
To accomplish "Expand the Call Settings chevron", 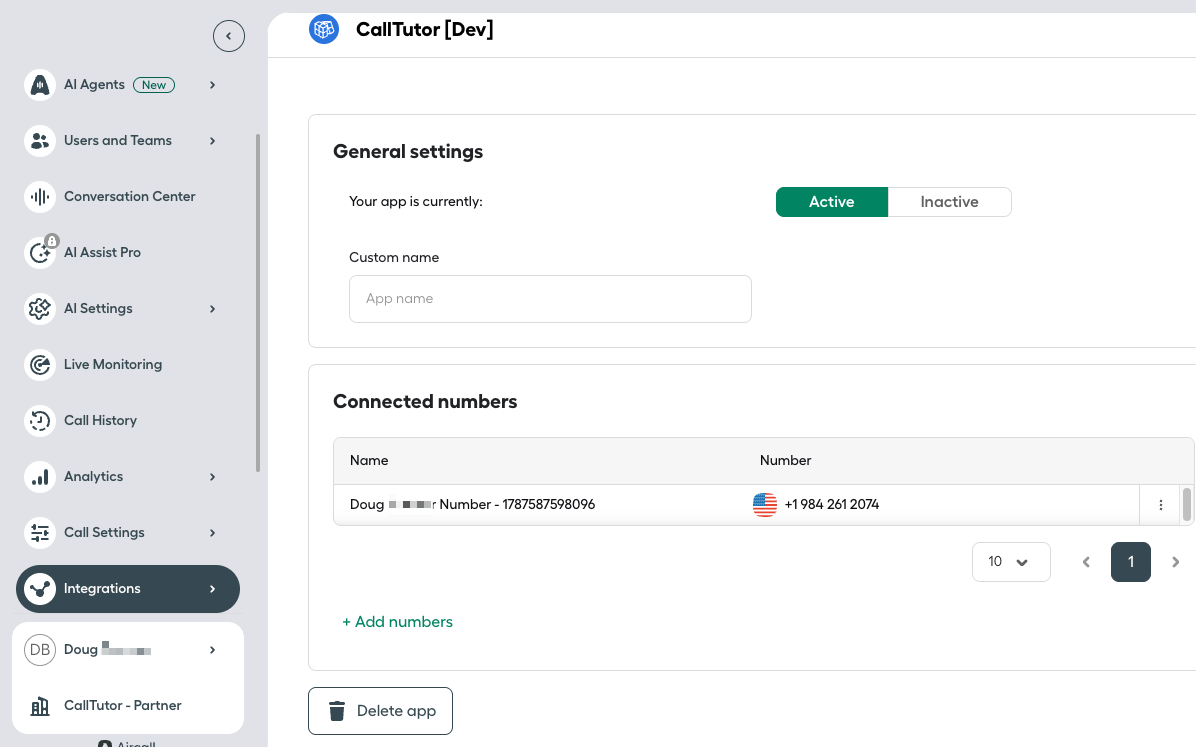I will point(213,533).
